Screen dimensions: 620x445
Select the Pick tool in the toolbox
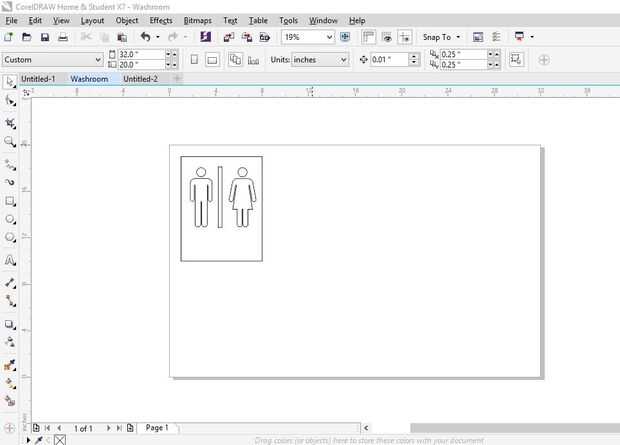[10, 81]
